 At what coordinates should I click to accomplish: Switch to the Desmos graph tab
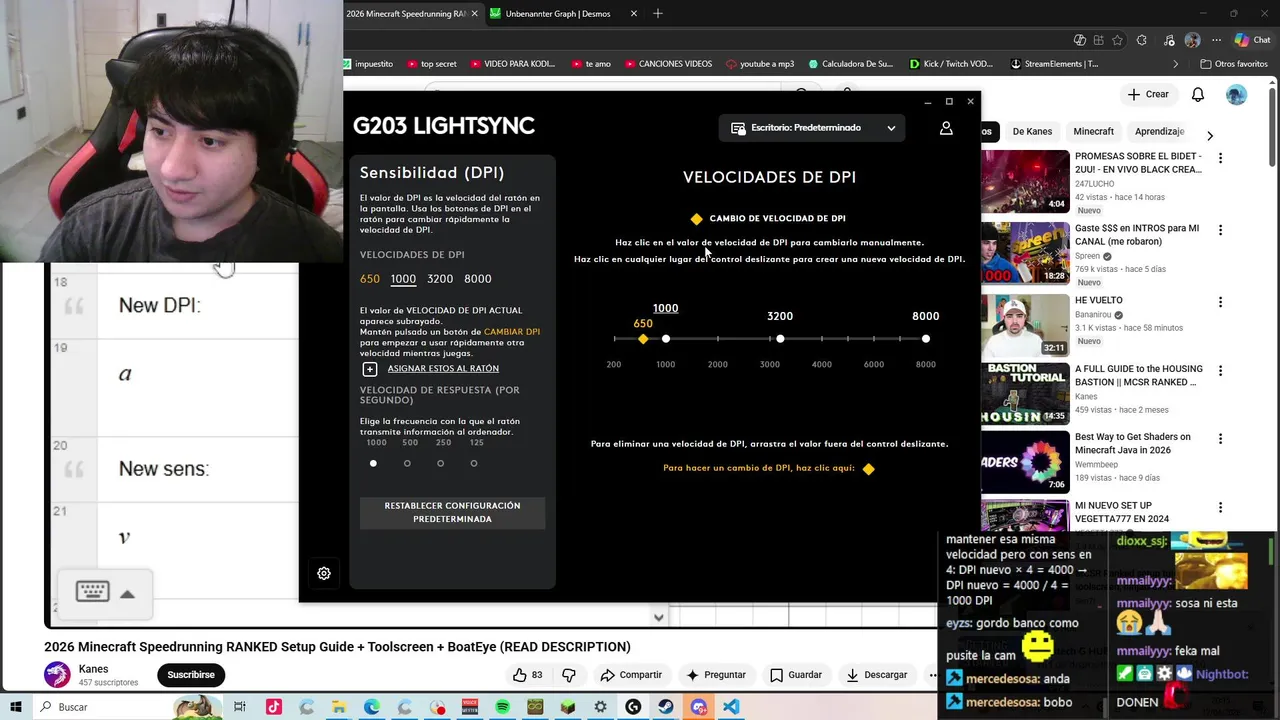[x=564, y=14]
